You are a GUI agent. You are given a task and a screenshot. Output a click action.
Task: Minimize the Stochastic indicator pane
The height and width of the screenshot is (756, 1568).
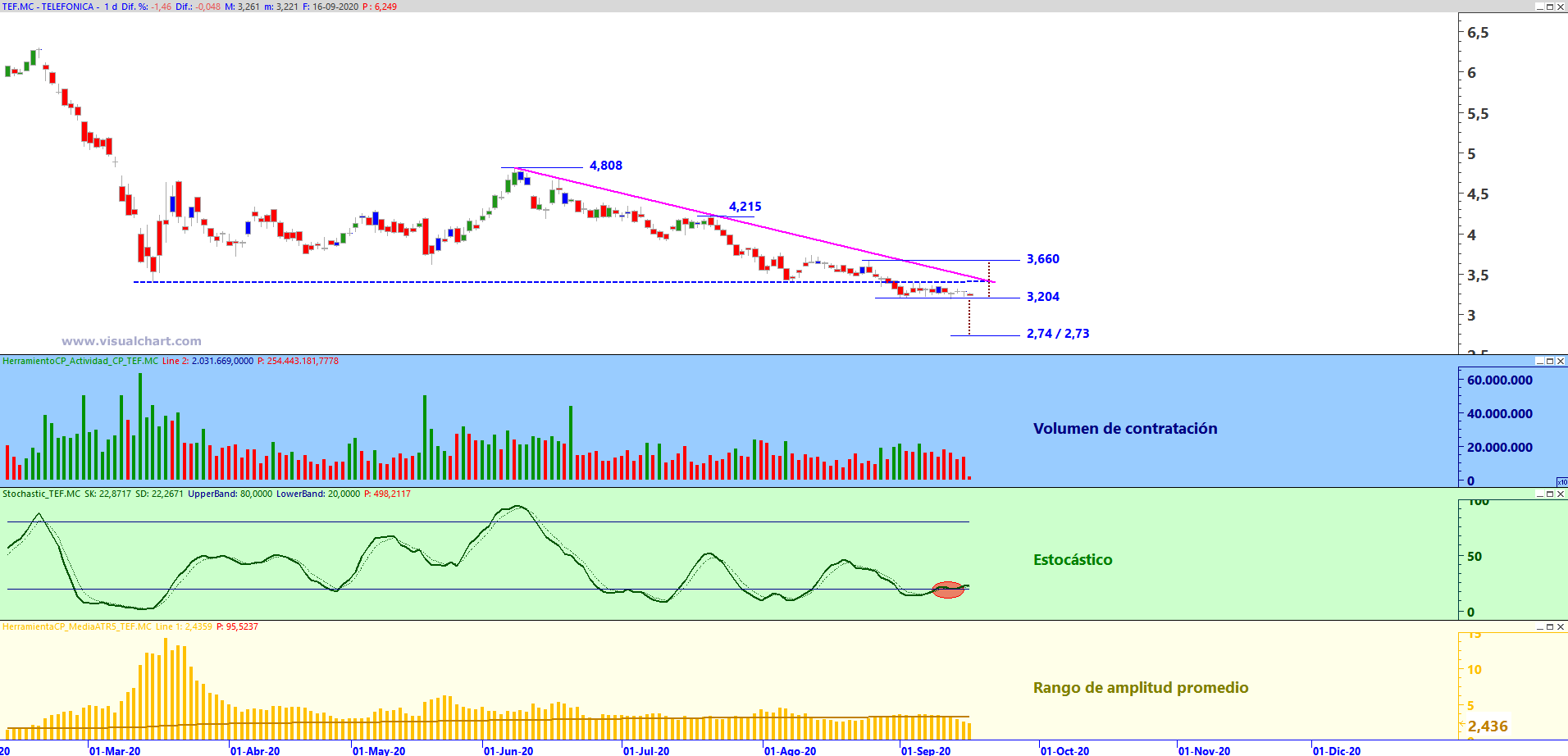1540,494
